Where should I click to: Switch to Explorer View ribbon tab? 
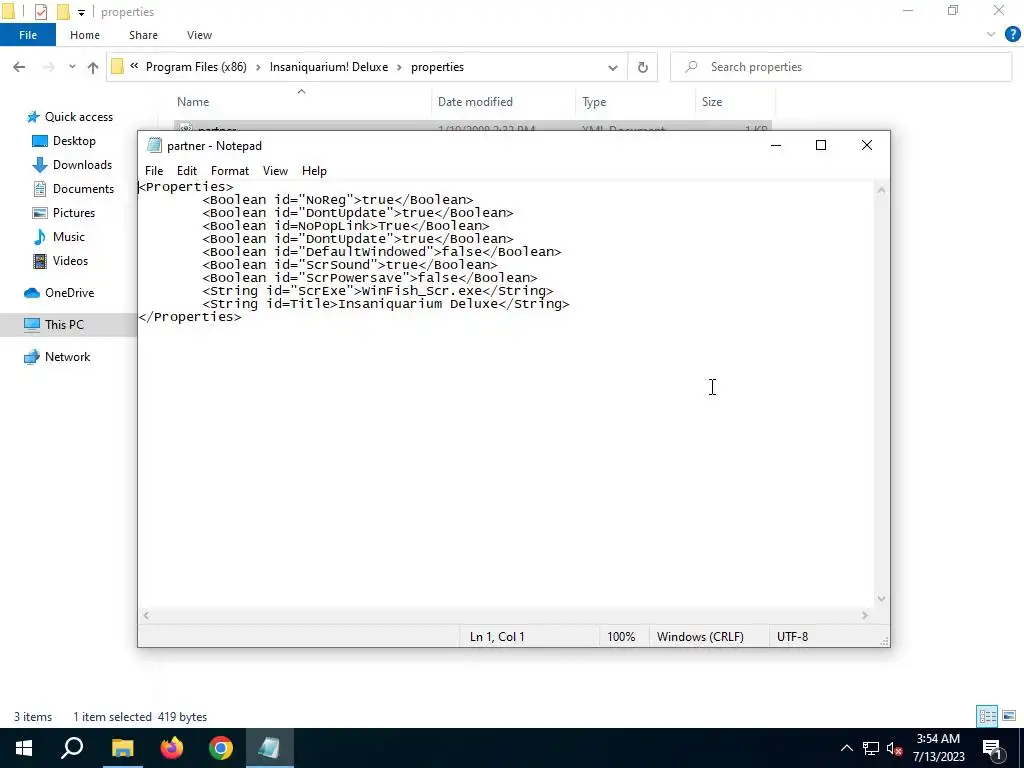[x=199, y=35]
